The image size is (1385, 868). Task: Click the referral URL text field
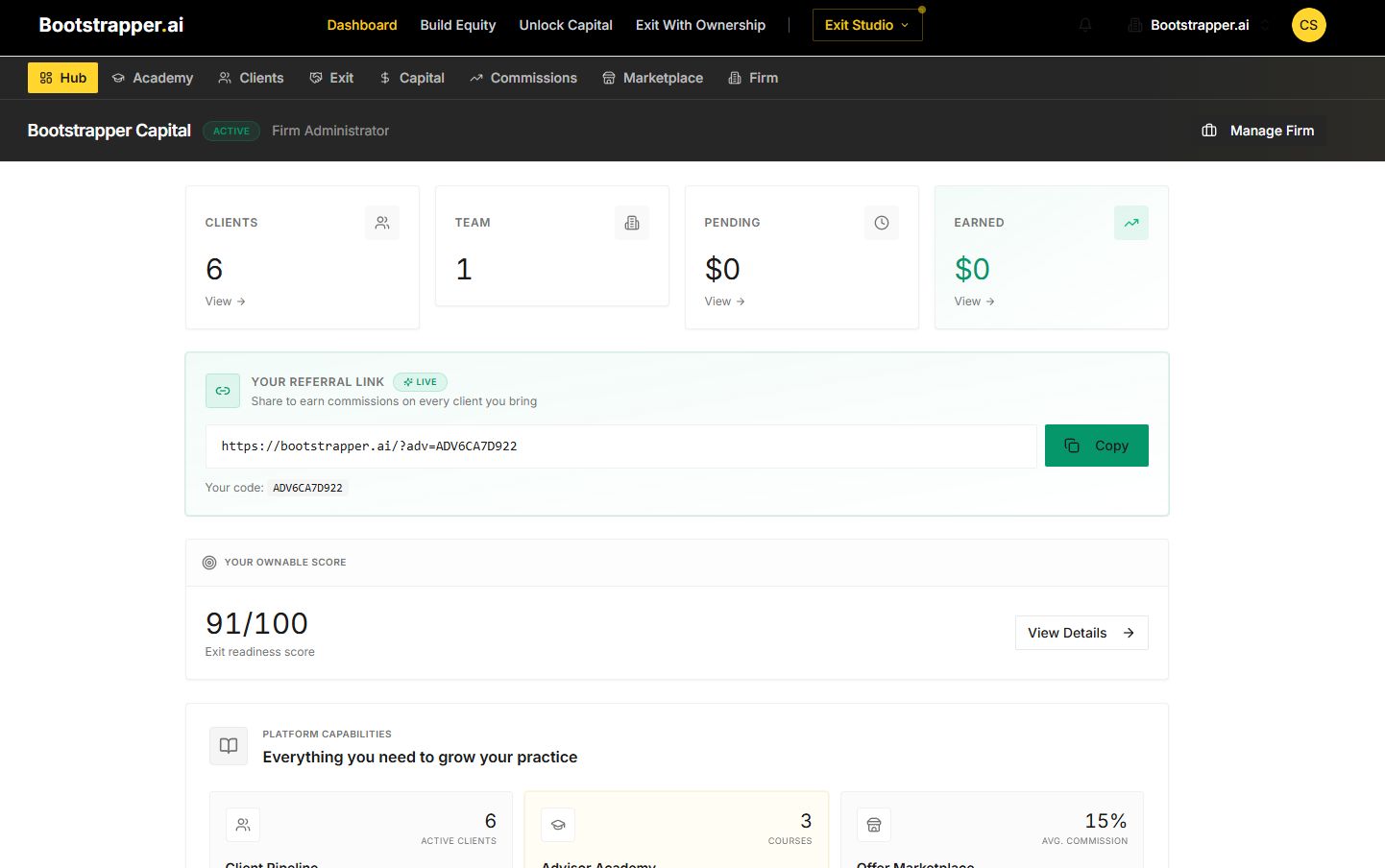pos(620,446)
